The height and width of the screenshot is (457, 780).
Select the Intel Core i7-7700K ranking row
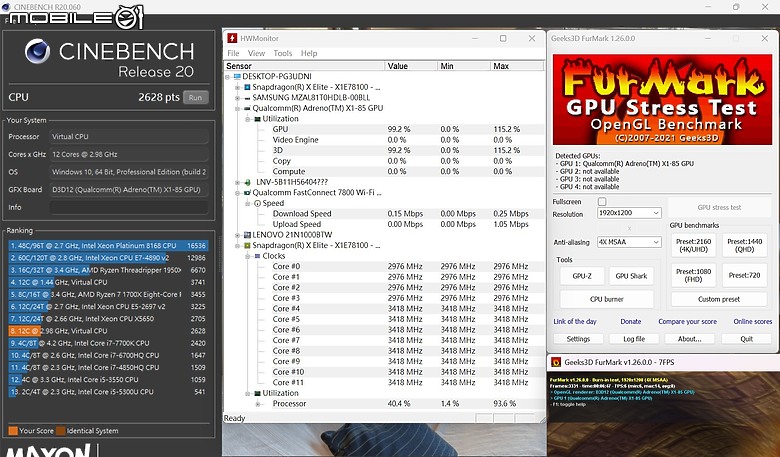click(108, 343)
